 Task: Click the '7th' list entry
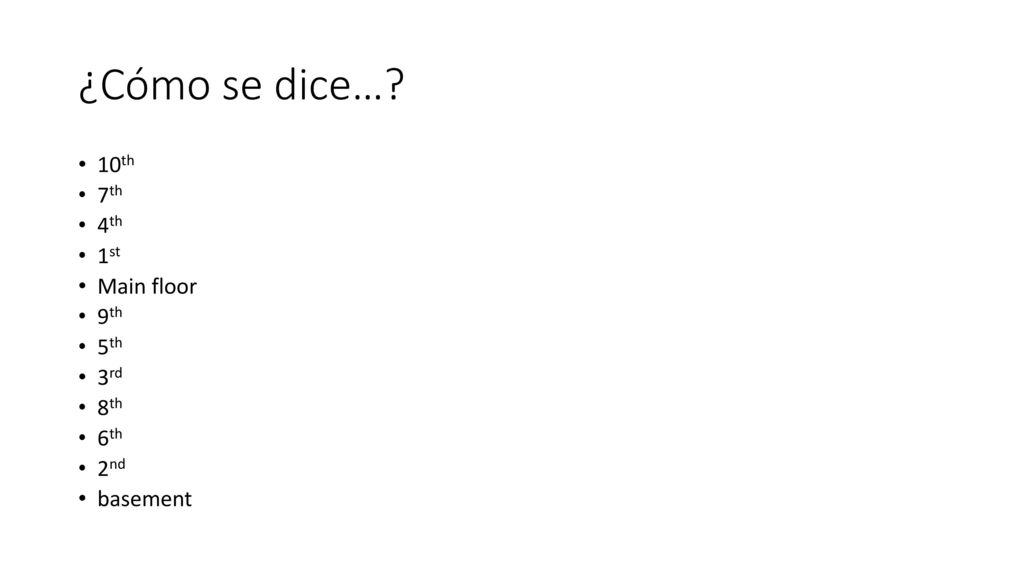pos(110,194)
